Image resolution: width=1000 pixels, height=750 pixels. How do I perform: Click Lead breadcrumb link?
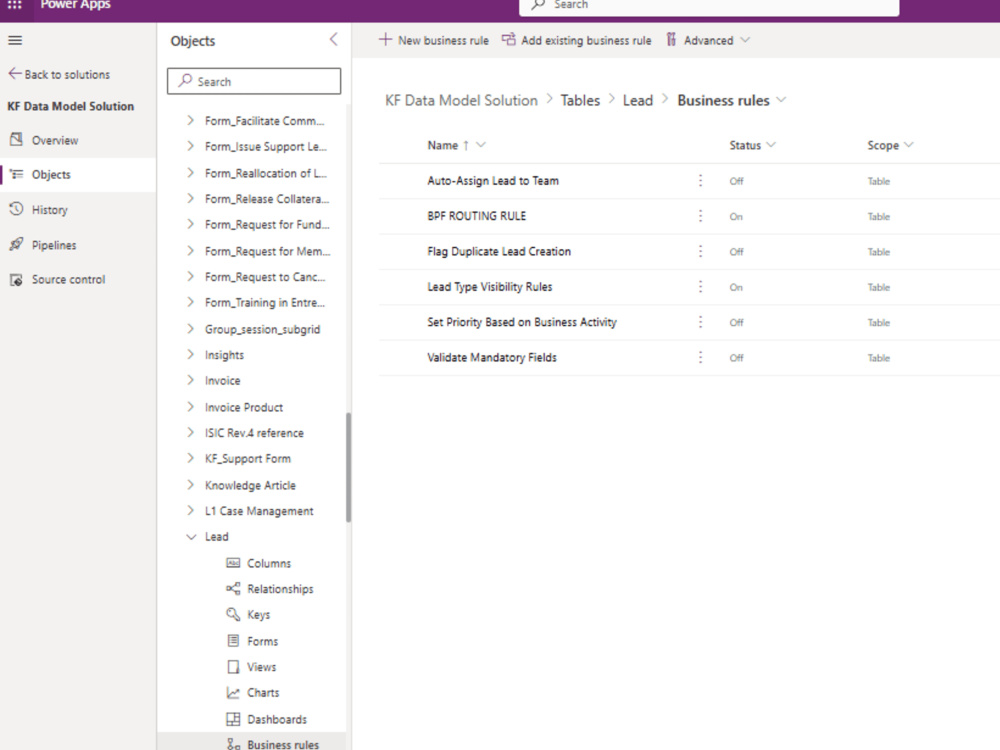pyautogui.click(x=638, y=100)
